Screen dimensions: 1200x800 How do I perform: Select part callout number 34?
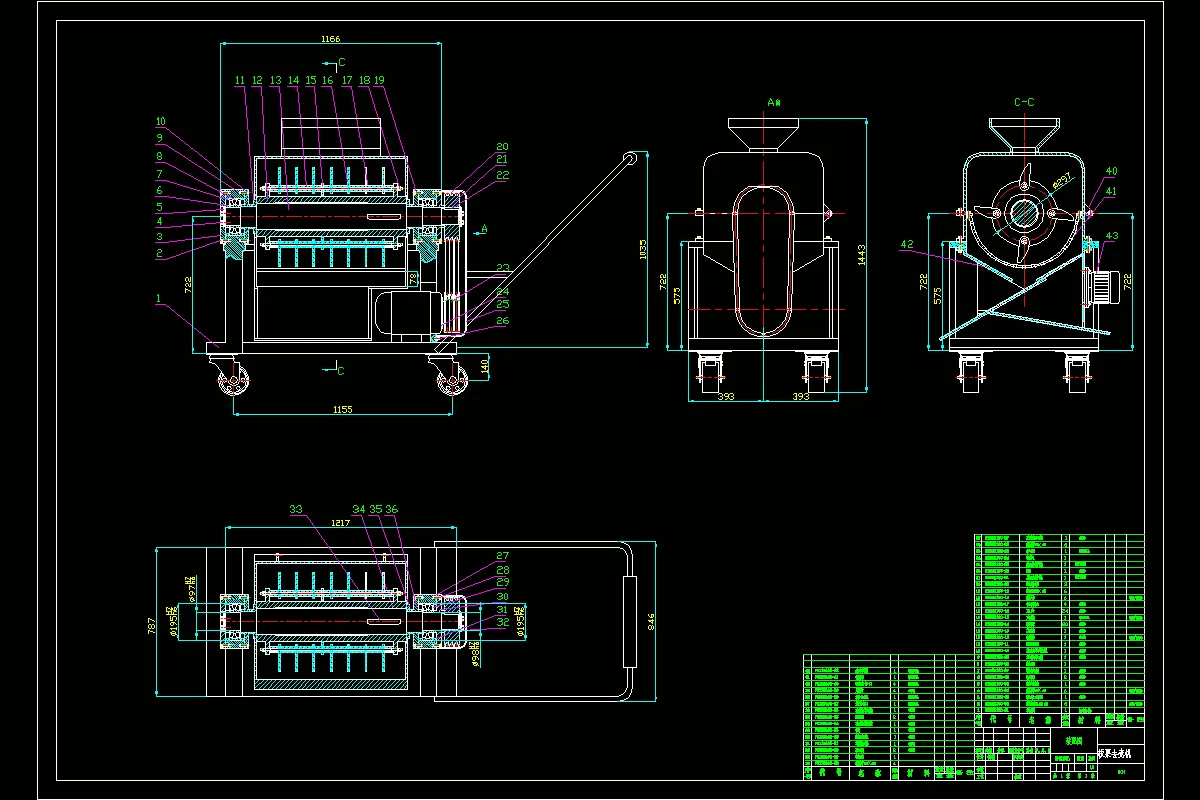pos(358,509)
